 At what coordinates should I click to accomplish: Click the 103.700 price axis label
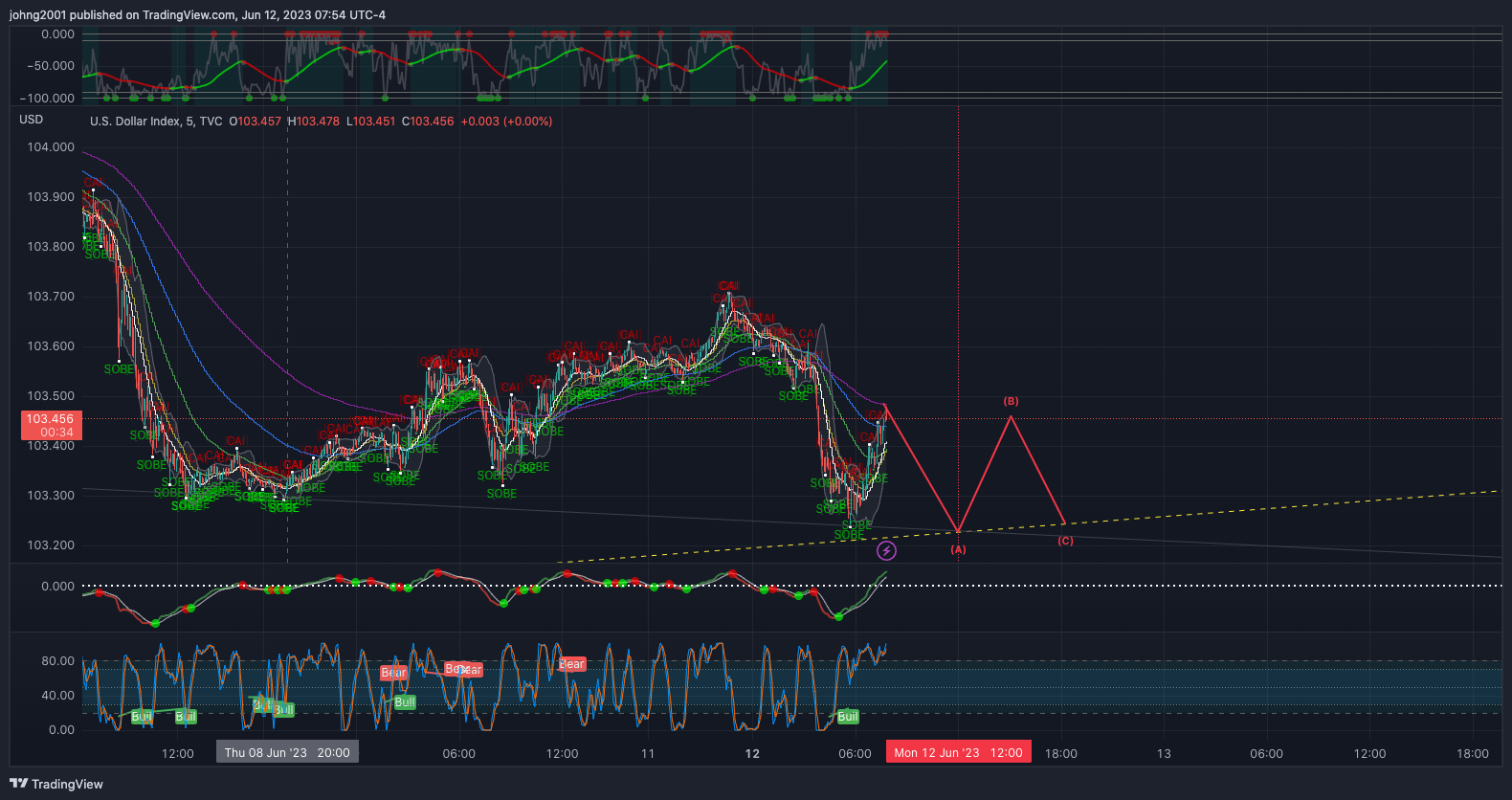click(x=51, y=297)
